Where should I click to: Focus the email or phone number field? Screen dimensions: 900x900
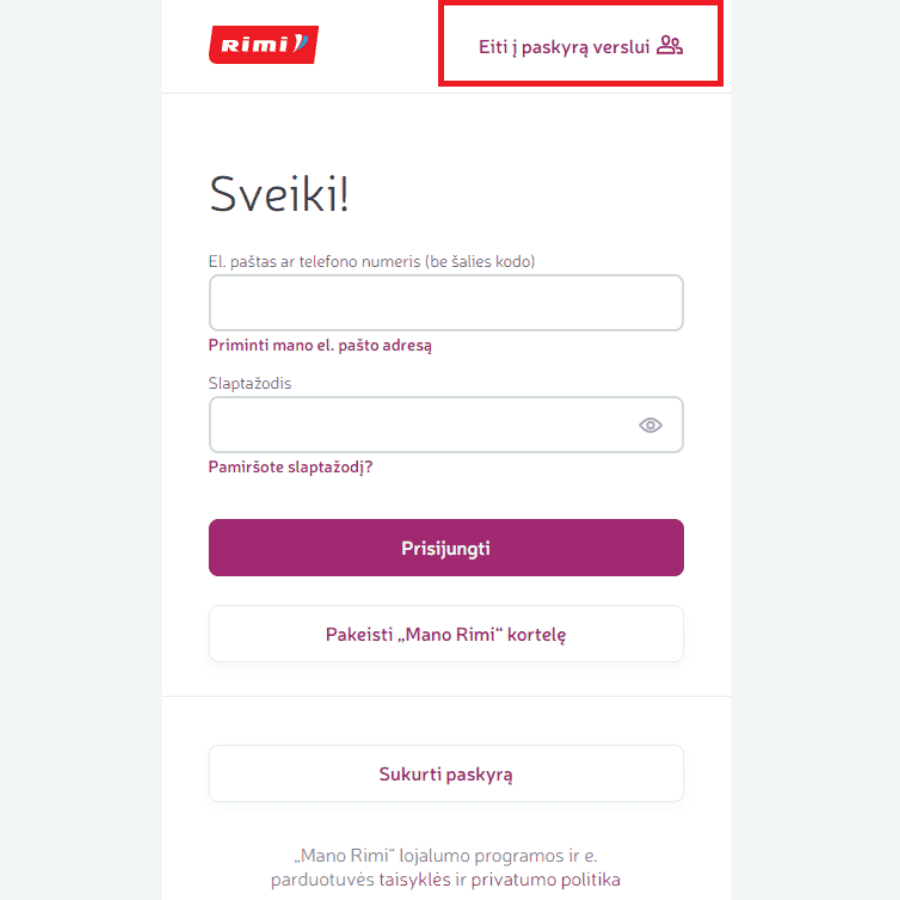pos(445,303)
